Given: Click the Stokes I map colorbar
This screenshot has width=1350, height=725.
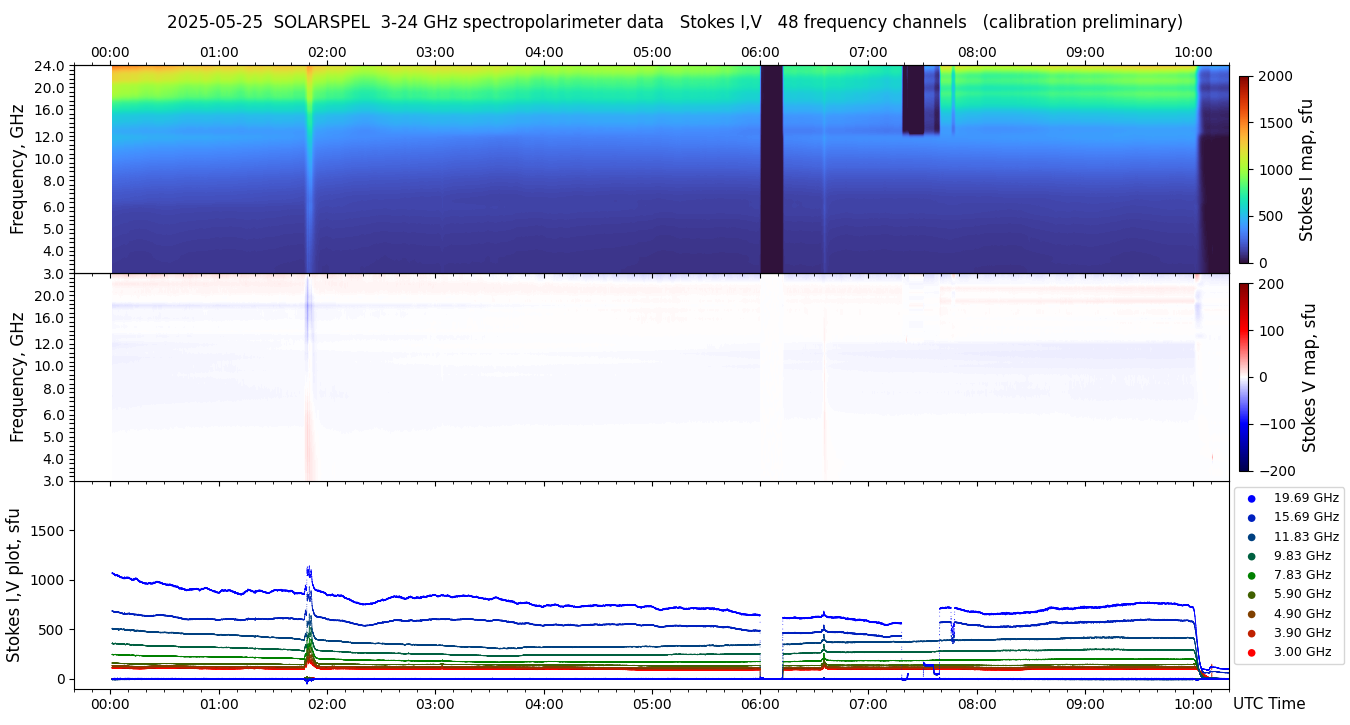Looking at the screenshot, I should point(1244,169).
